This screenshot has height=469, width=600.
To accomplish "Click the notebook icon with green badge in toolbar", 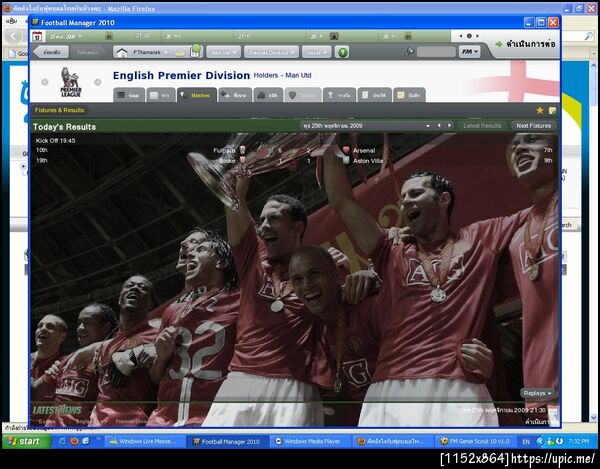I will point(195,51).
